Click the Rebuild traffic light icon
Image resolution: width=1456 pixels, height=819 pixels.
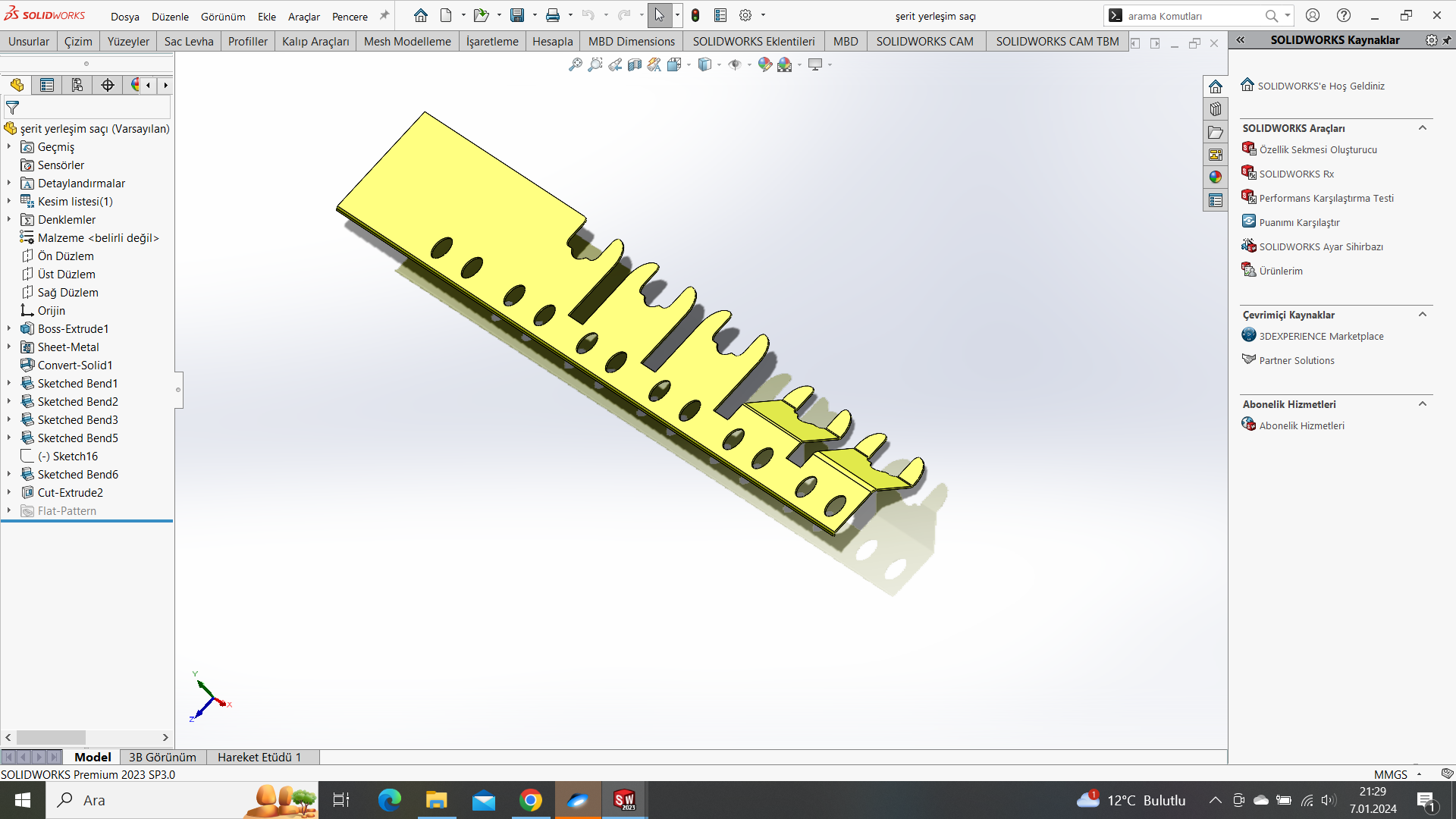(695, 15)
